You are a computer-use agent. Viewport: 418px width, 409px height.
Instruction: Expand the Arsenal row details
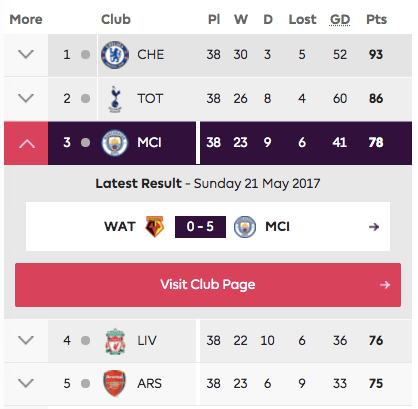(x=26, y=383)
